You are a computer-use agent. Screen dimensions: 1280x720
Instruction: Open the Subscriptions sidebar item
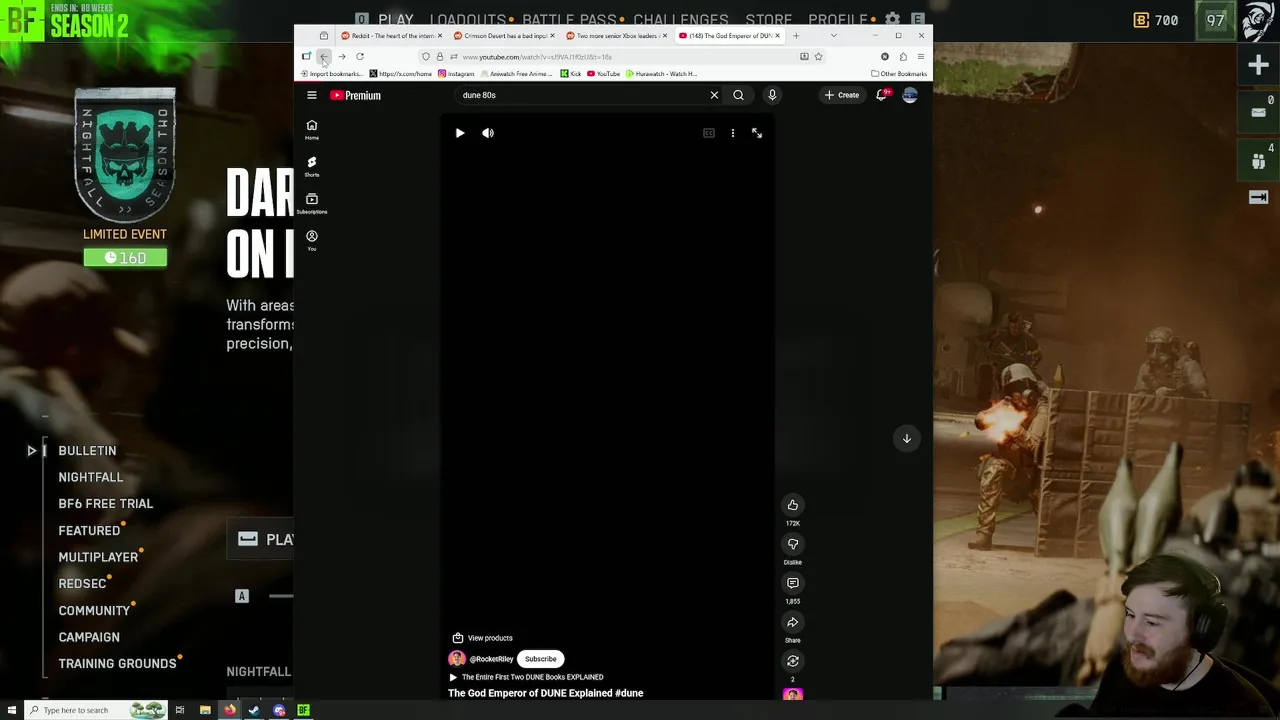312,204
